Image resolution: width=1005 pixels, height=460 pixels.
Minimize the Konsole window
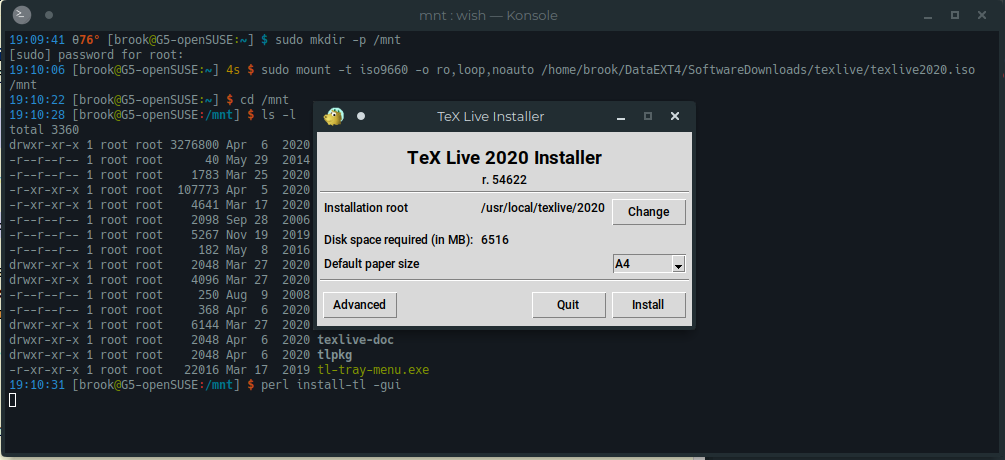(x=927, y=15)
